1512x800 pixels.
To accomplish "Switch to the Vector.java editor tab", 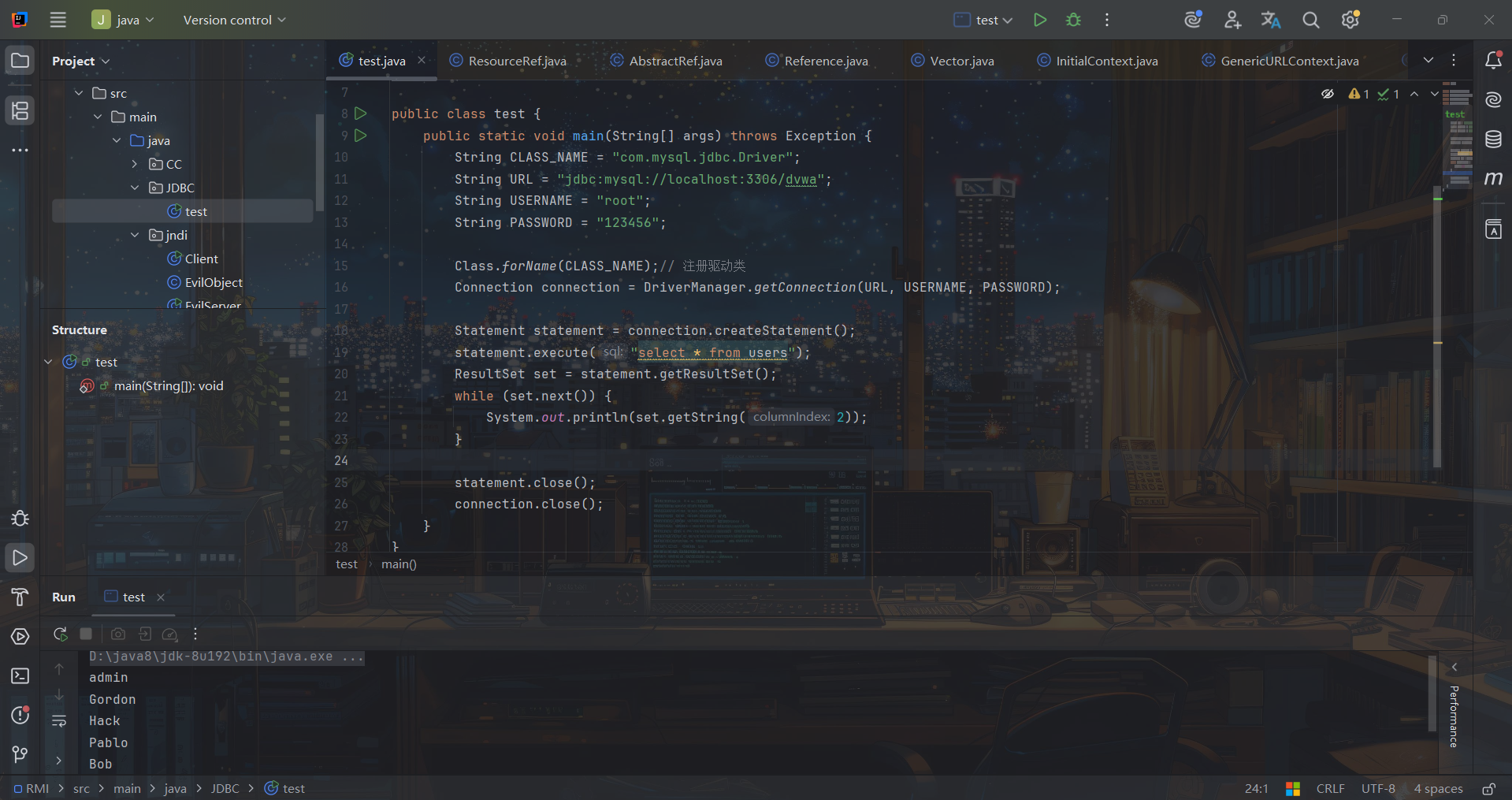I will (x=961, y=61).
